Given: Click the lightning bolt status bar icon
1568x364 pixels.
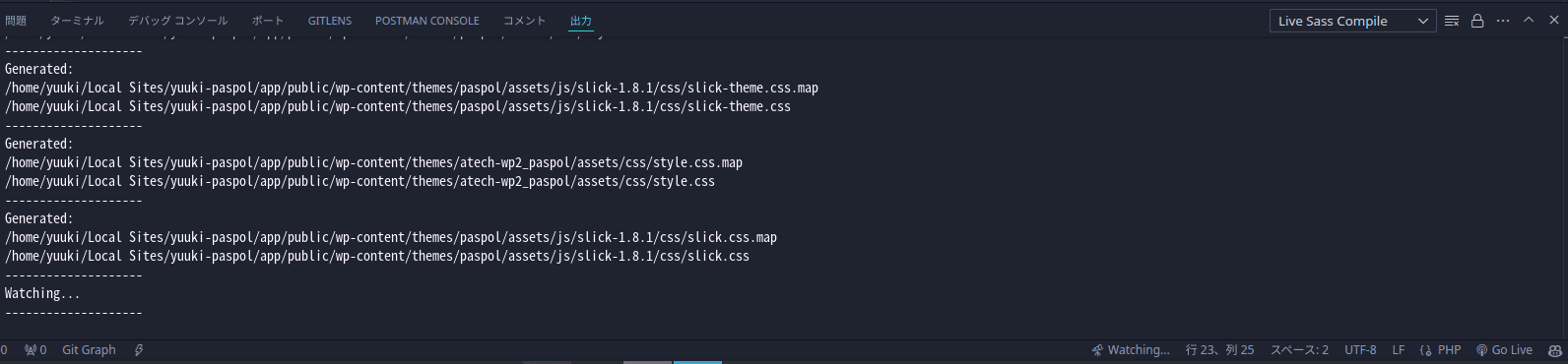Looking at the screenshot, I should click(x=139, y=350).
